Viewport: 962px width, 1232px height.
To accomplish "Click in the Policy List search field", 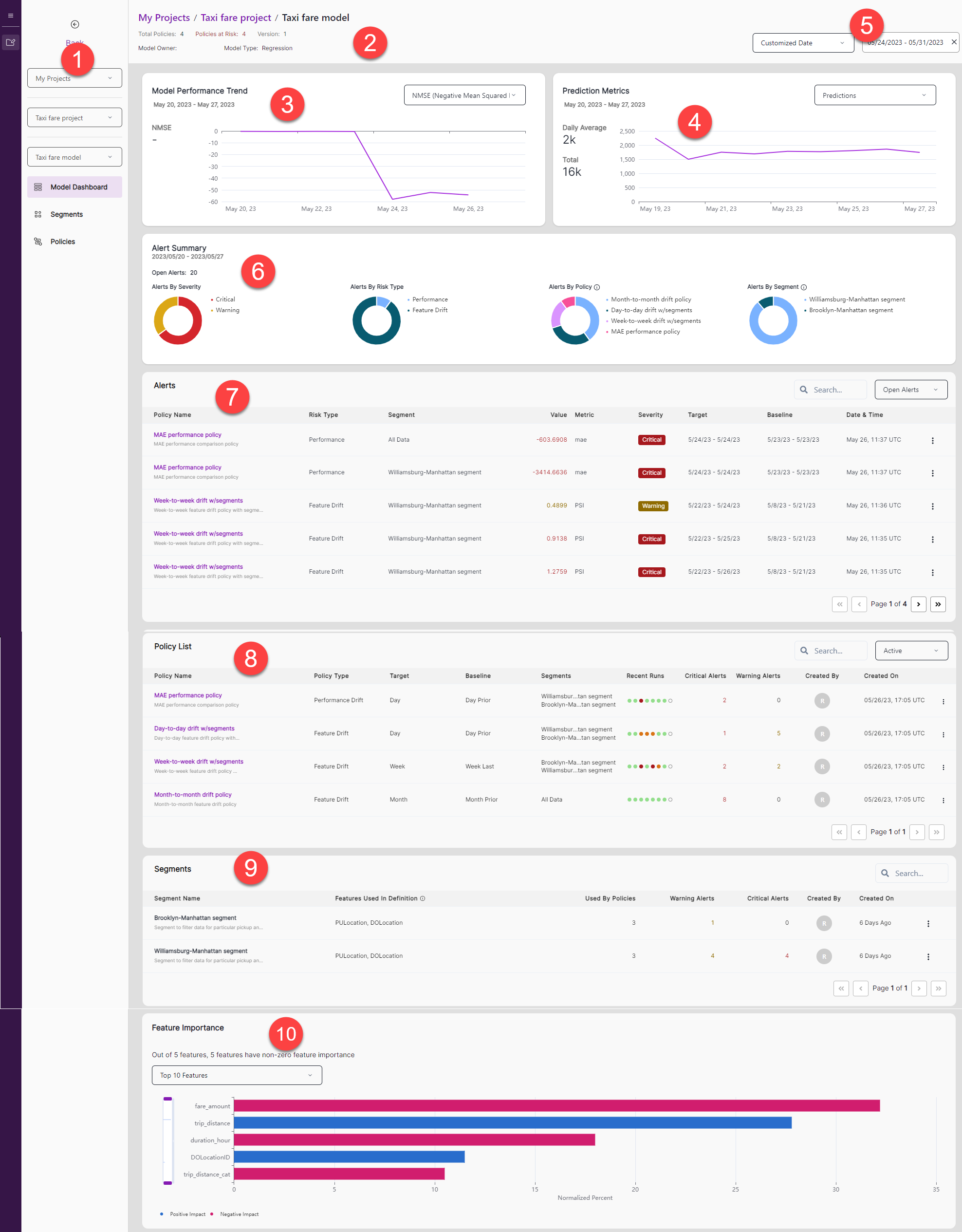I will coord(831,651).
